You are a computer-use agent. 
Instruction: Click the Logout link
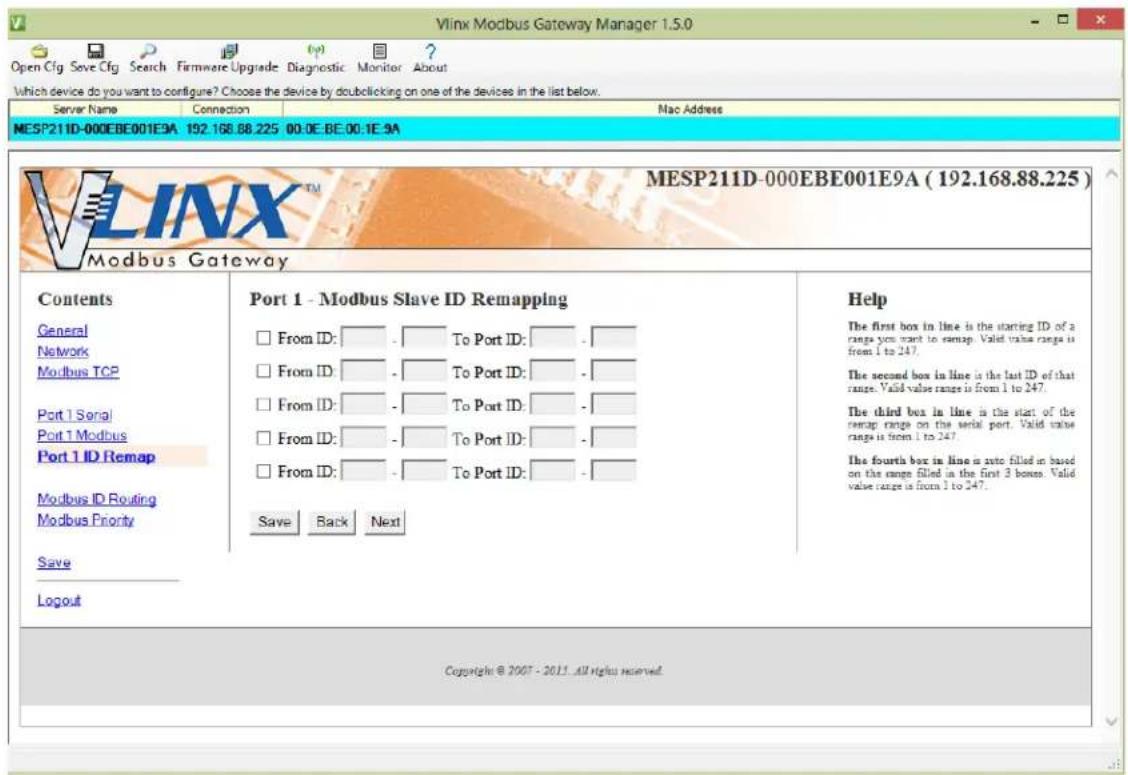pos(59,600)
